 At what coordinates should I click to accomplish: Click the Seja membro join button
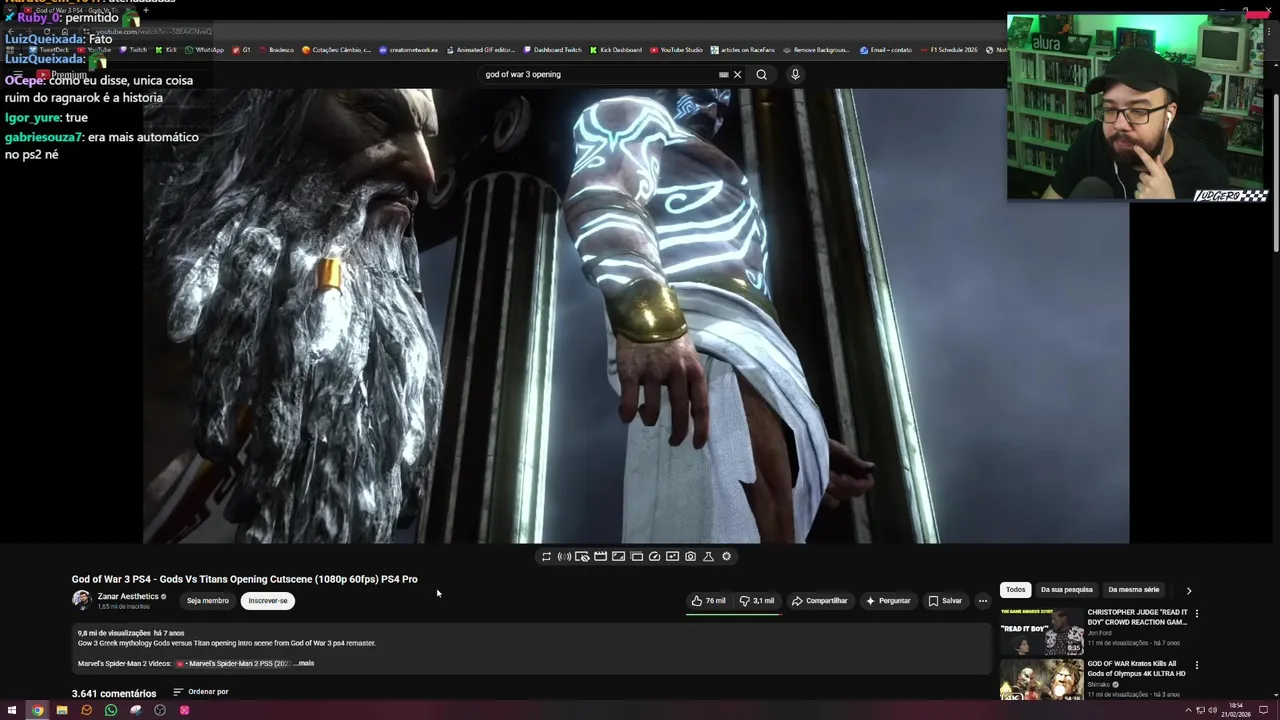(x=208, y=601)
